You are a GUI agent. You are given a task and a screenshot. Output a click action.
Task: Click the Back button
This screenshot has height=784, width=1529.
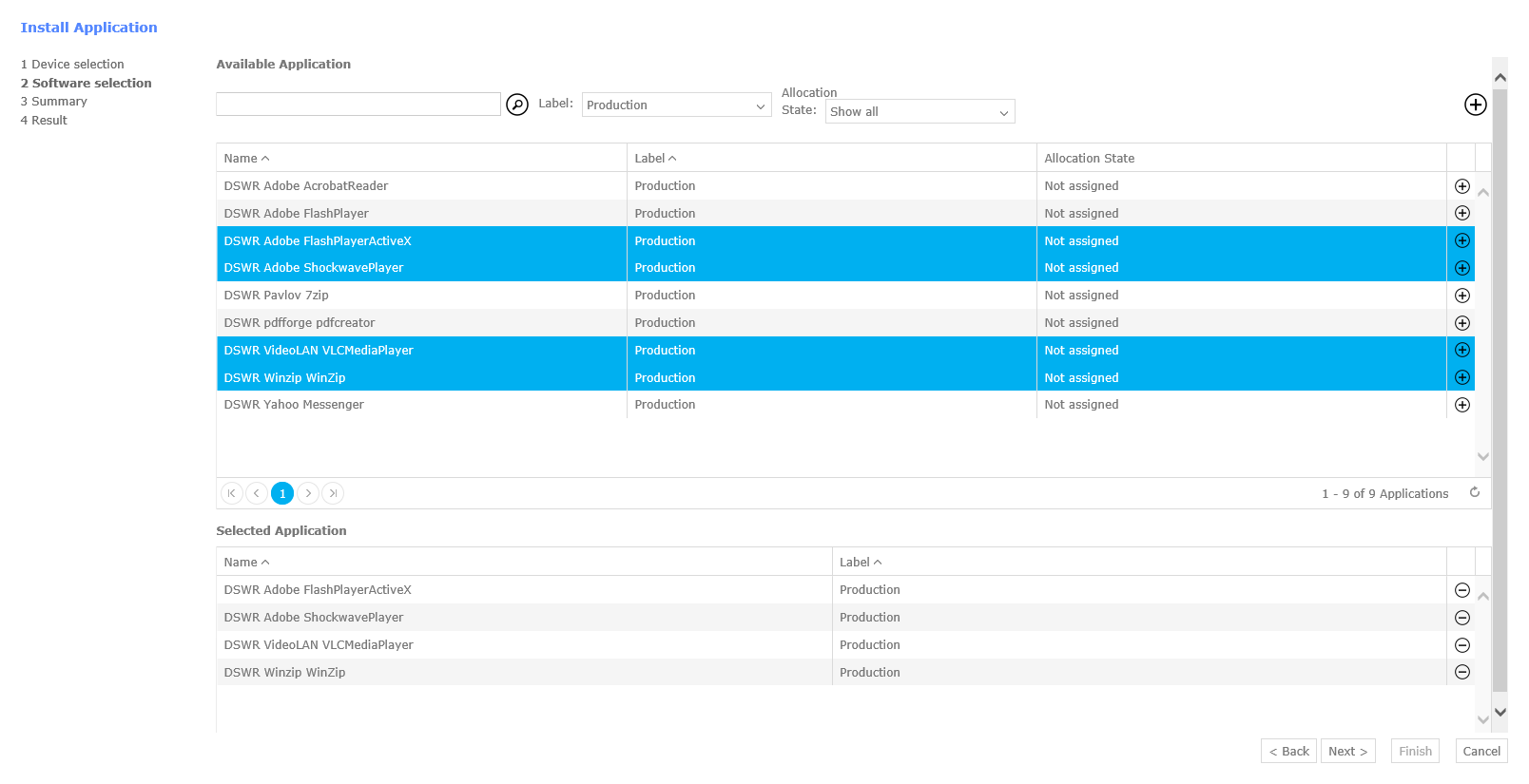click(1289, 751)
